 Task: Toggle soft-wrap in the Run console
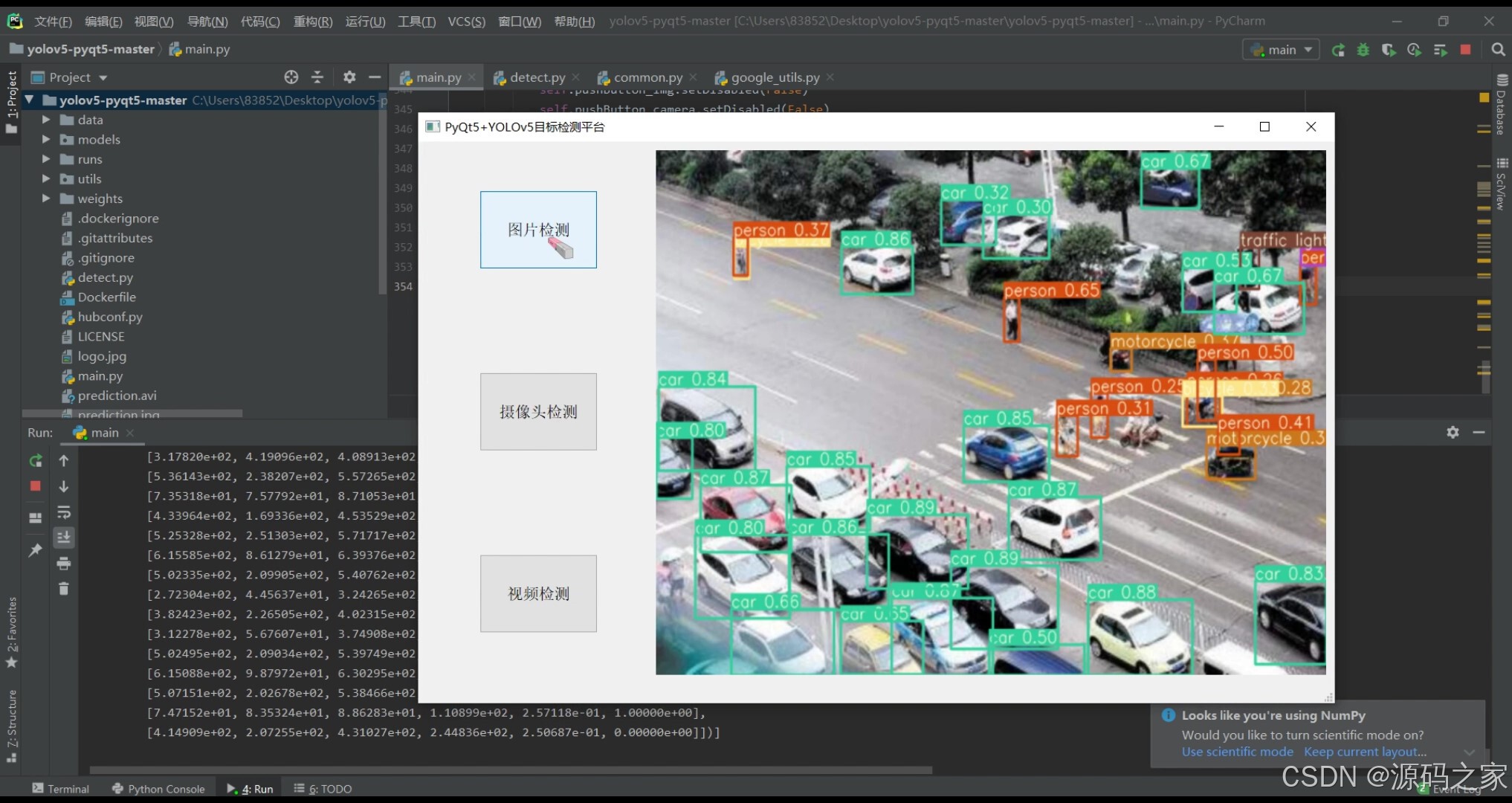(x=64, y=512)
